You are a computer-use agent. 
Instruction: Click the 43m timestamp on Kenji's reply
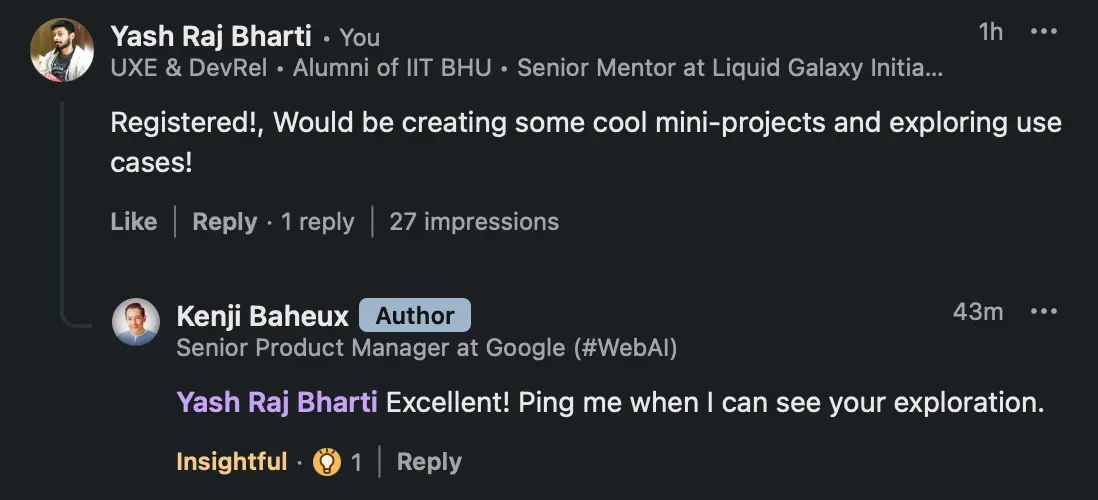[x=978, y=312]
